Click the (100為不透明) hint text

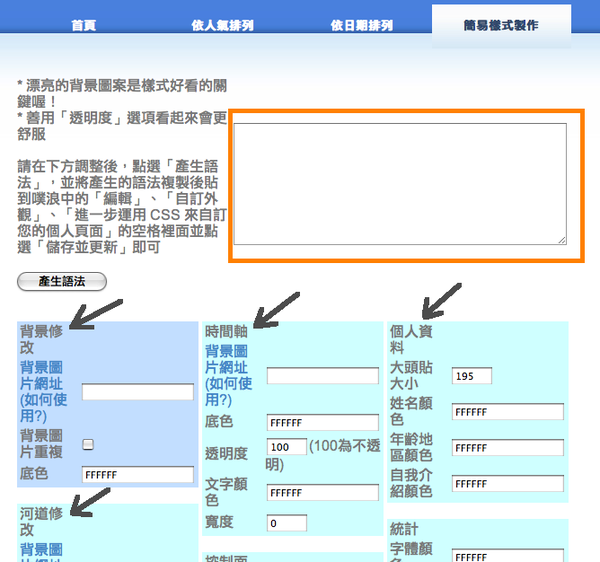point(323,455)
